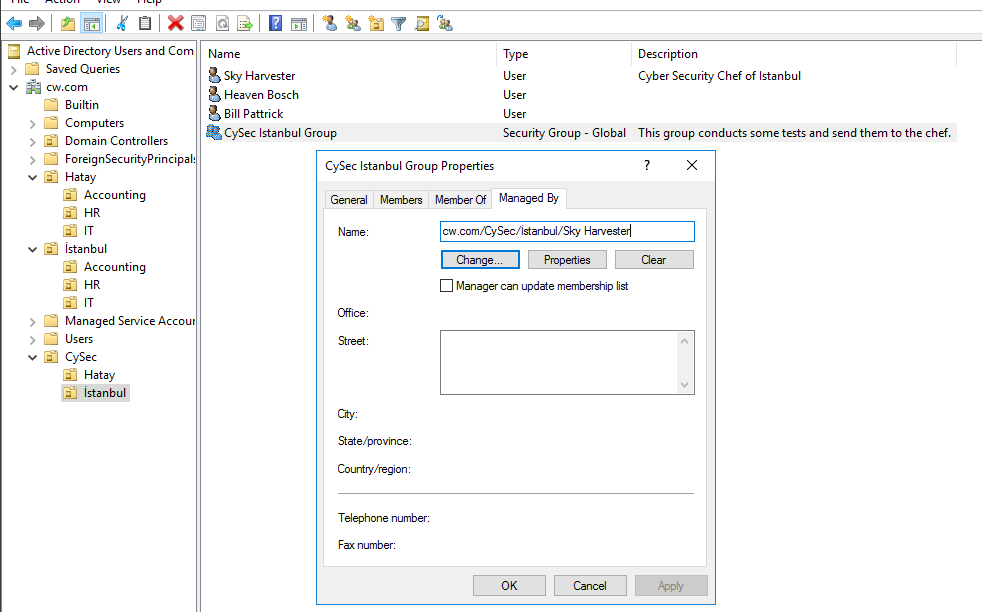This screenshot has width=982, height=612.
Task: Enable Manager can update membership list
Action: tap(447, 286)
